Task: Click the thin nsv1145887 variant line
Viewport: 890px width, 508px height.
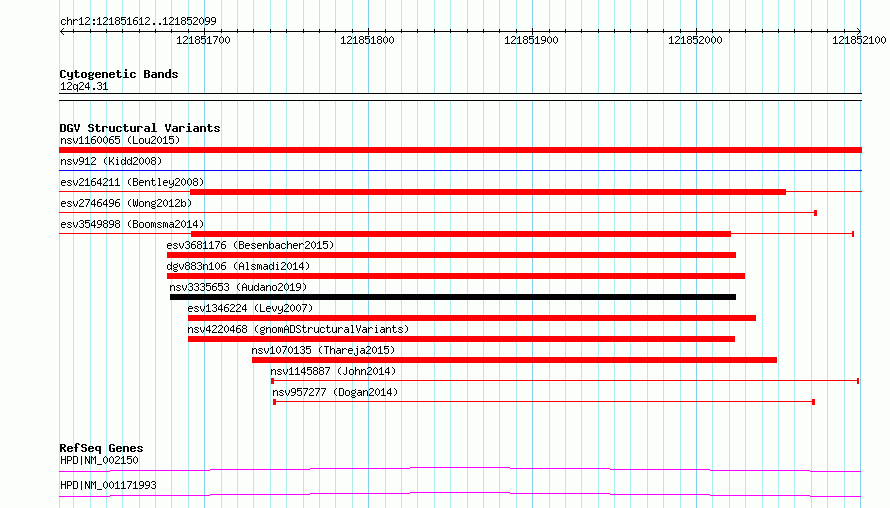Action: click(565, 381)
